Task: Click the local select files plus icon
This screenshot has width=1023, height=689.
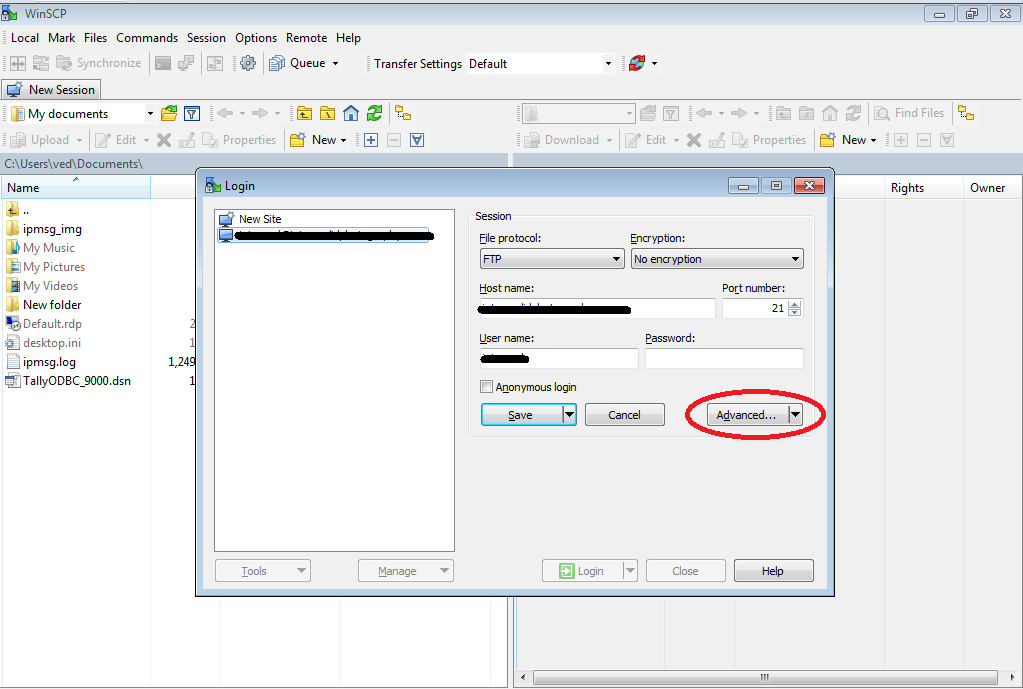Action: [371, 140]
